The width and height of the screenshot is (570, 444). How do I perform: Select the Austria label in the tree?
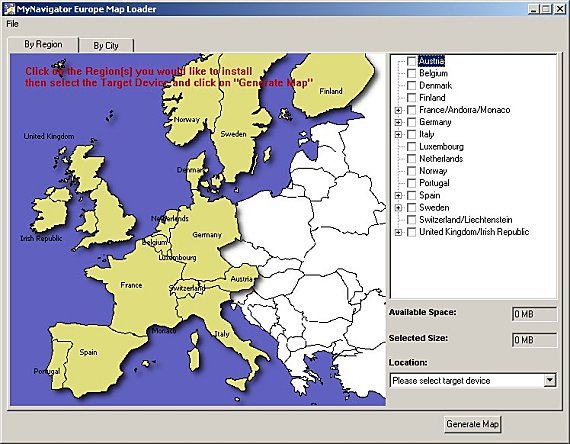point(431,61)
